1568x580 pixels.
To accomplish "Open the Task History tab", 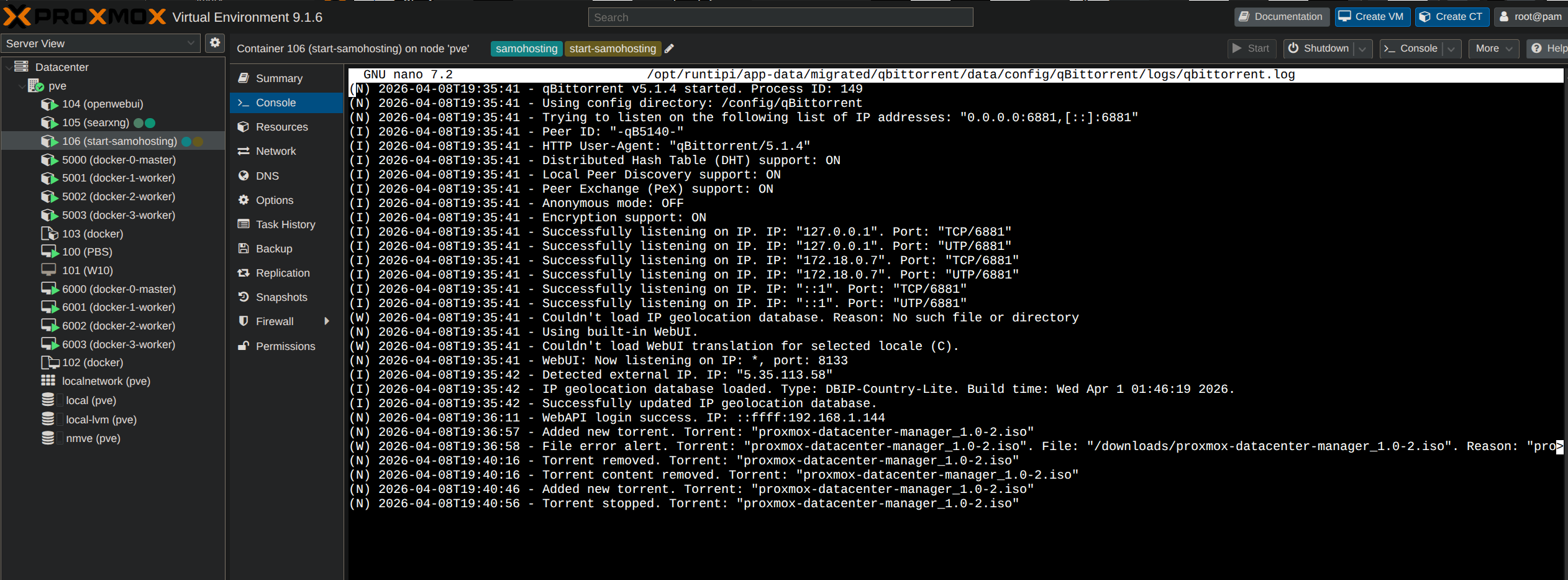I will click(285, 224).
